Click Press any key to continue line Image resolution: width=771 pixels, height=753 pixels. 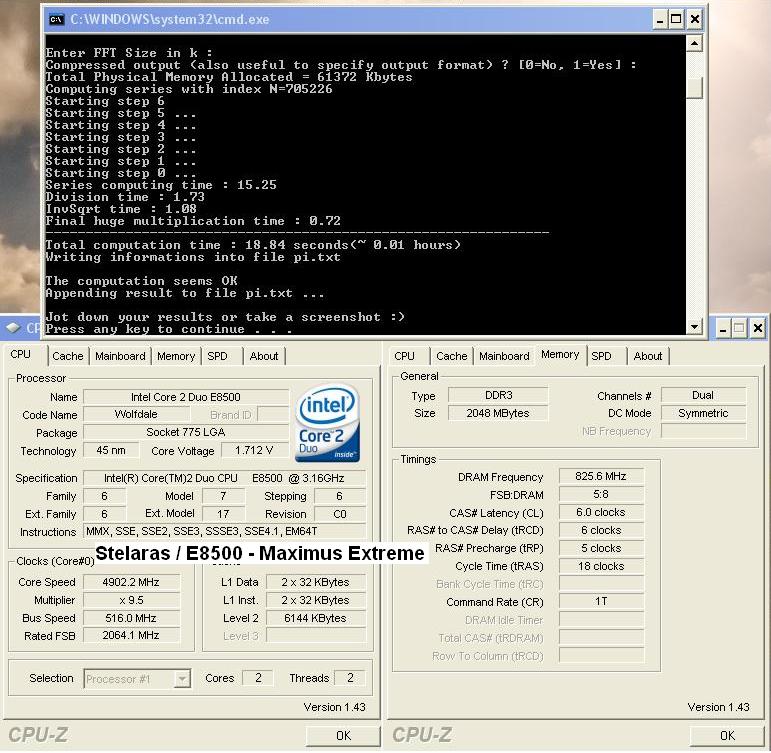point(168,329)
